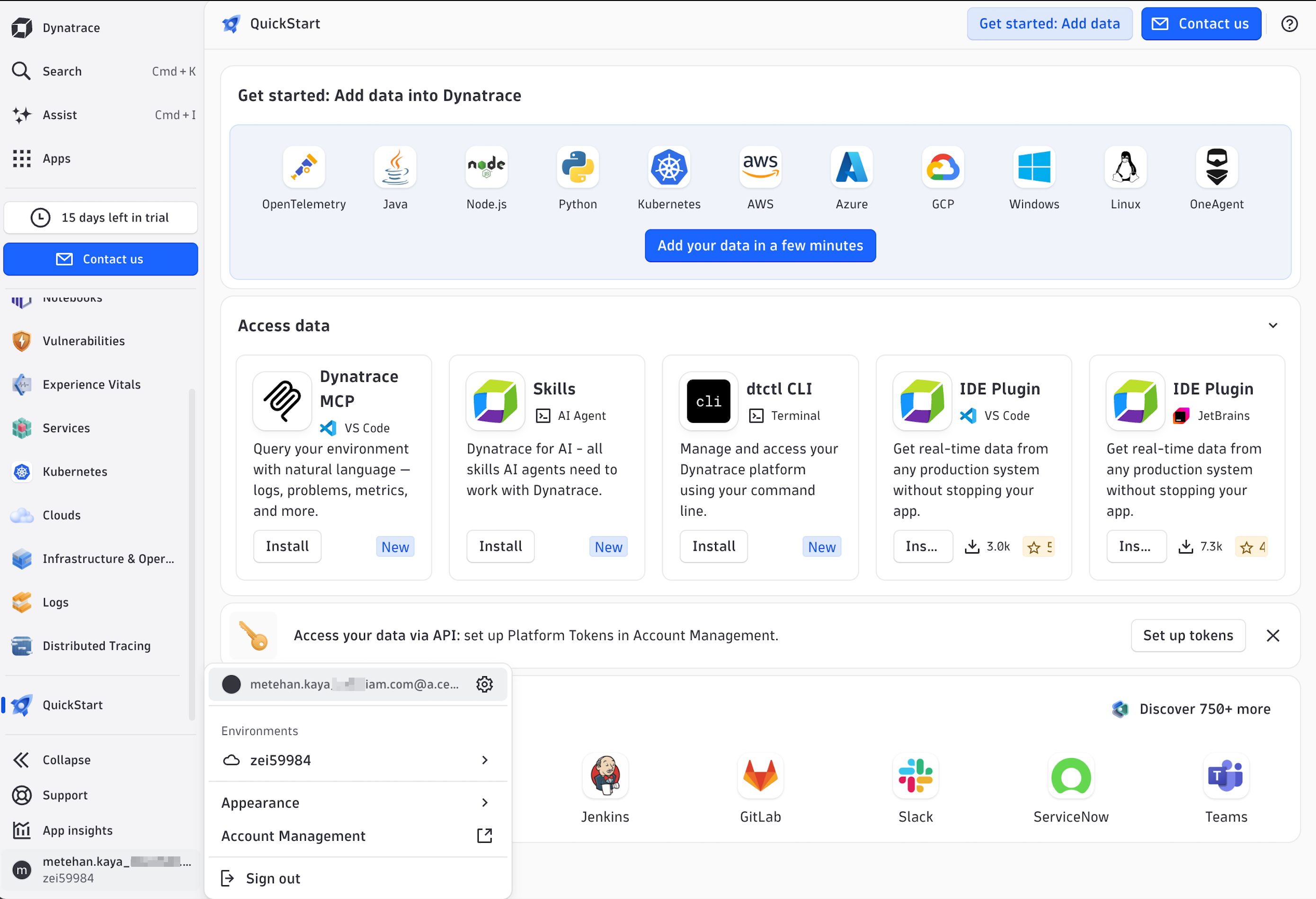Pick the Python technology icon
Screen dimensions: 1316x899
tap(577, 167)
